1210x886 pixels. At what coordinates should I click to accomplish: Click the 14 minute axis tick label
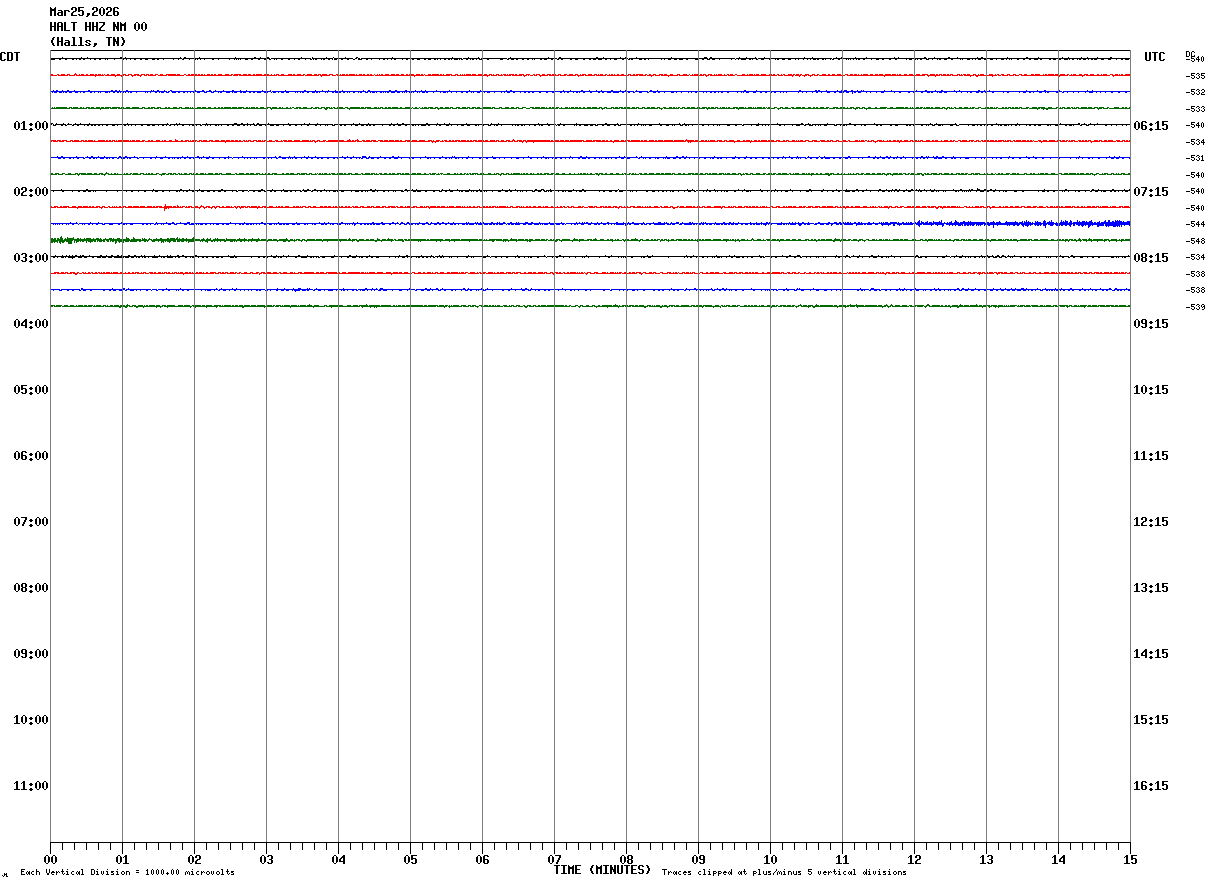click(x=1058, y=860)
